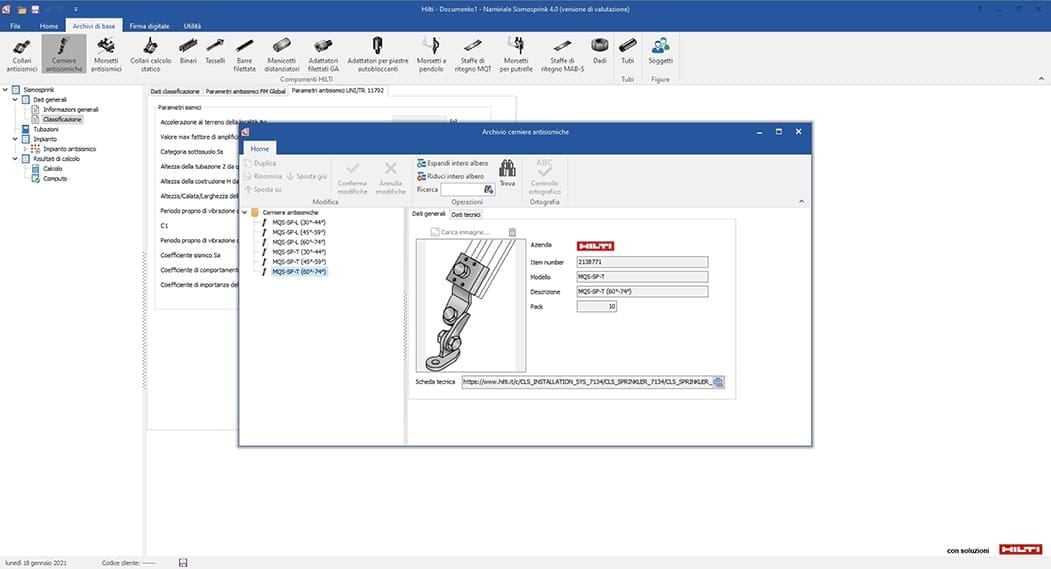Open the Morsetti per putrelle archive

point(515,54)
